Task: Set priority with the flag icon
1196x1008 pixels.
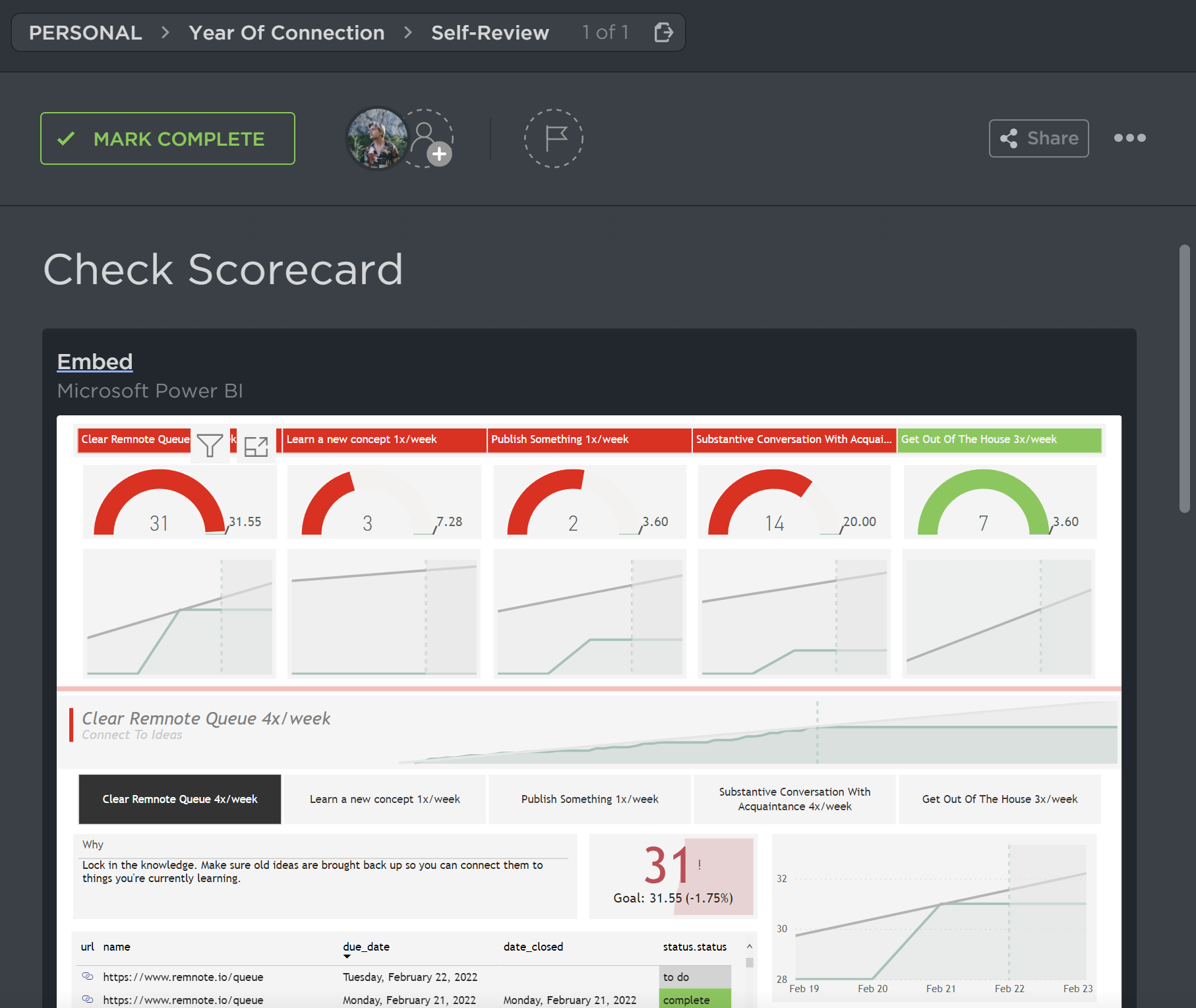Action: 554,138
